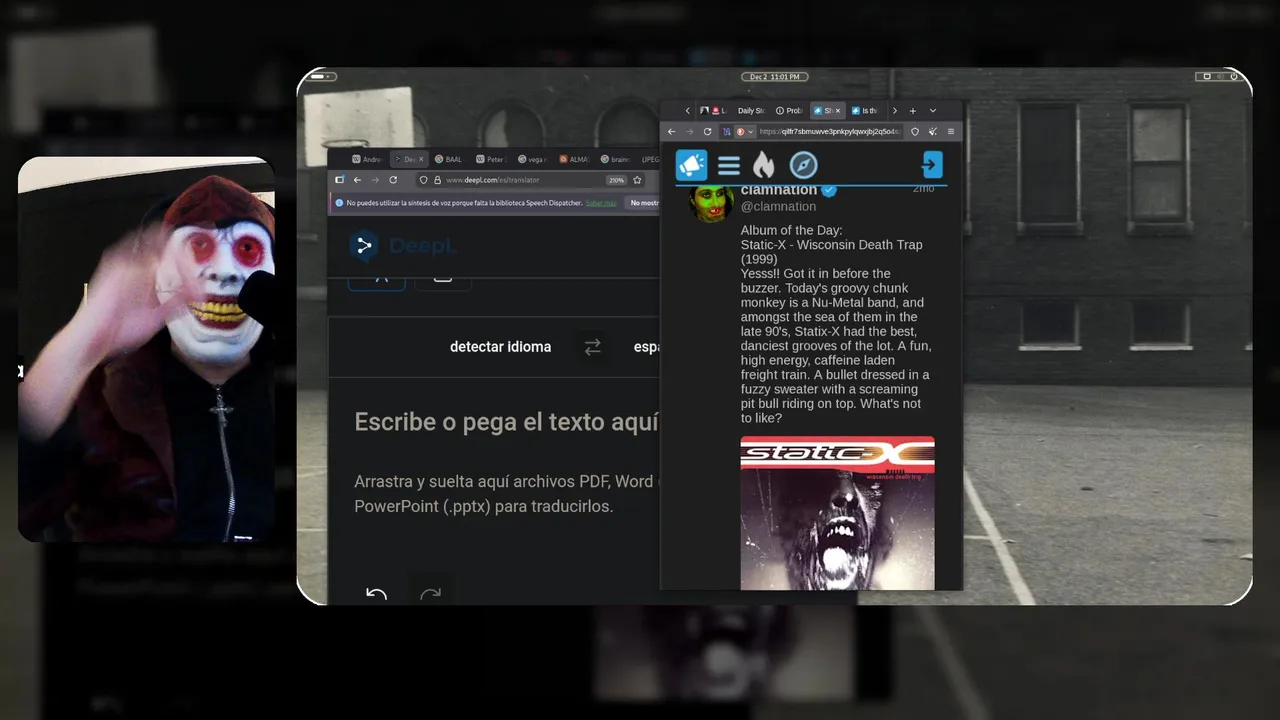Viewport: 1280px width, 720px height.
Task: Click the redo arrow in DeepL
Action: (431, 594)
